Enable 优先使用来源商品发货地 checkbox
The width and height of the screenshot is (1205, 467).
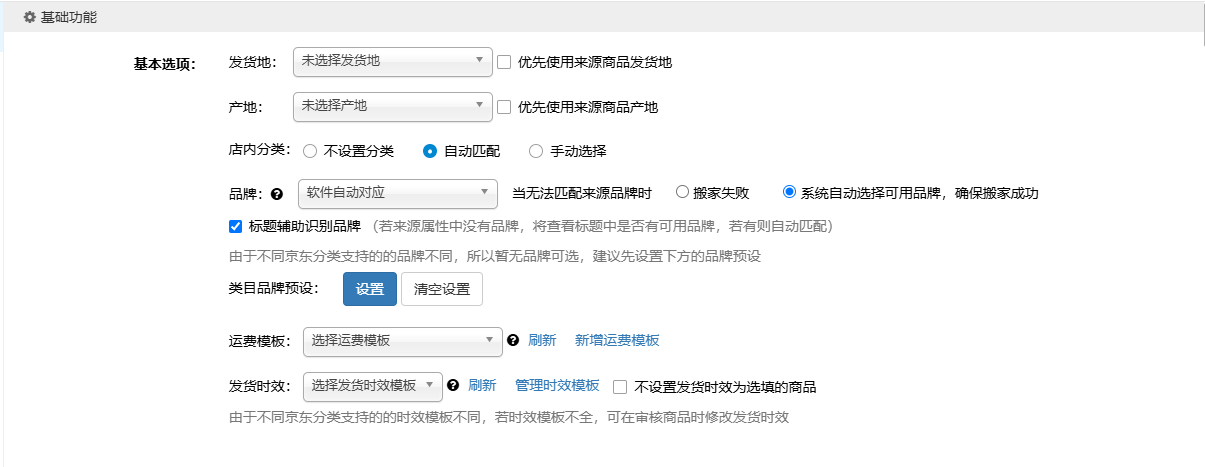tap(504, 61)
